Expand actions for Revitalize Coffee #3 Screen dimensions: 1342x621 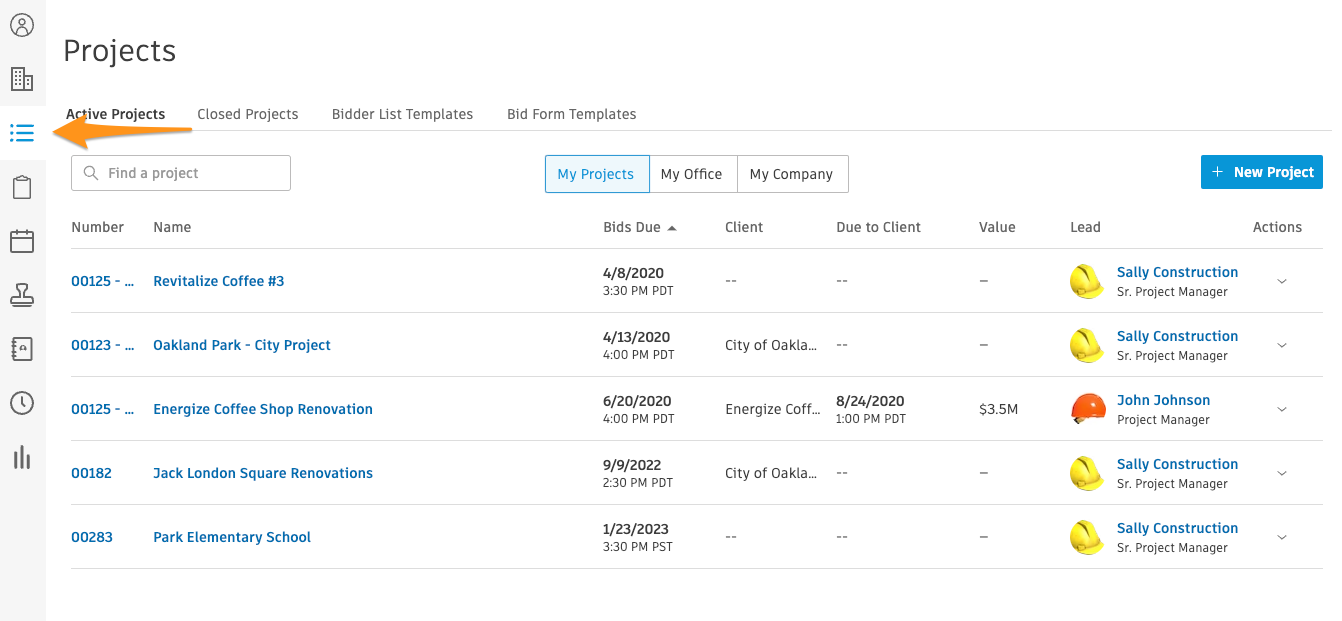tap(1282, 281)
